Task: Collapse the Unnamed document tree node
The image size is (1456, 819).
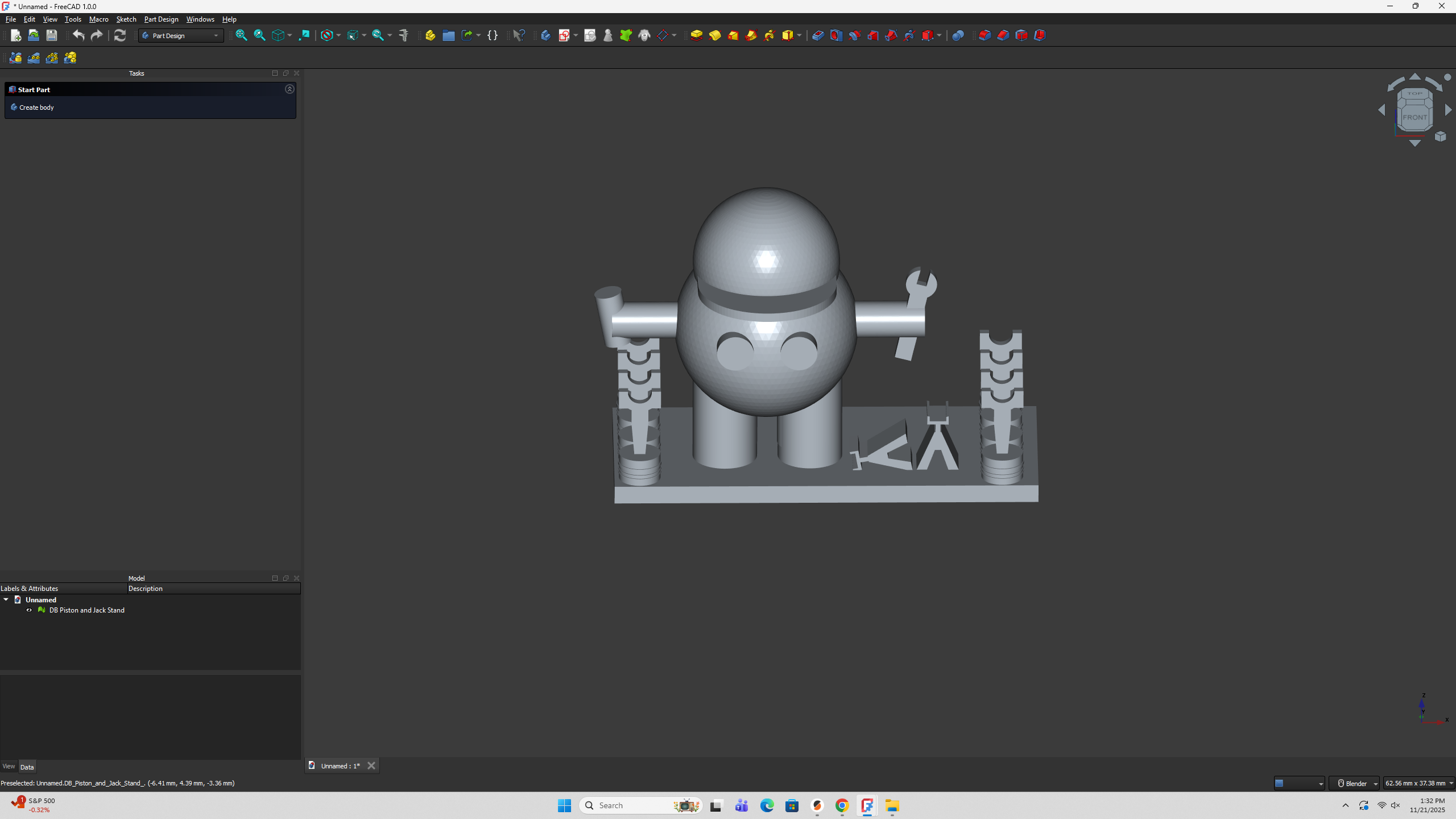Action: [x=6, y=599]
